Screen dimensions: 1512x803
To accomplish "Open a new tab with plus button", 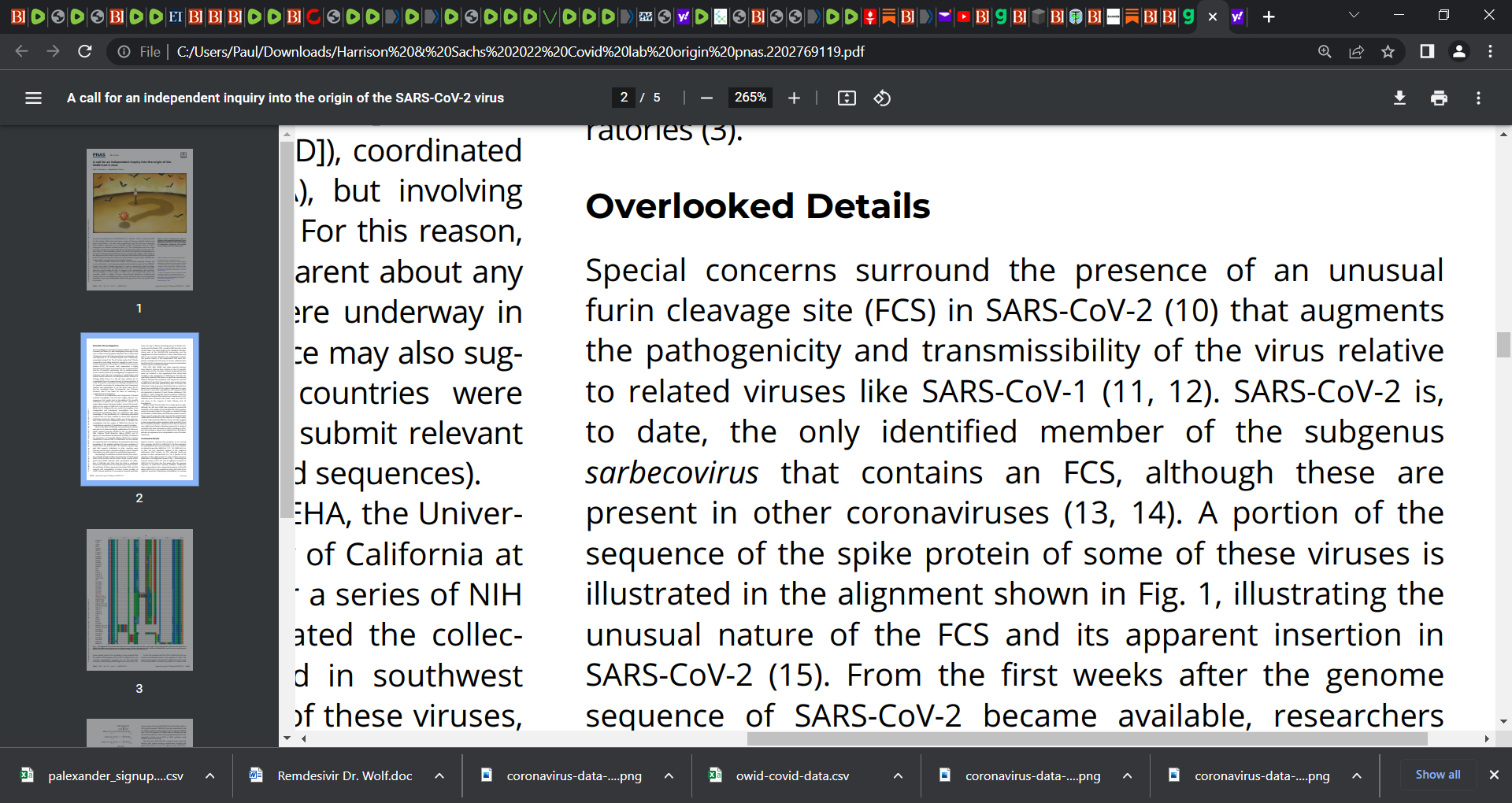I will click(x=1268, y=17).
